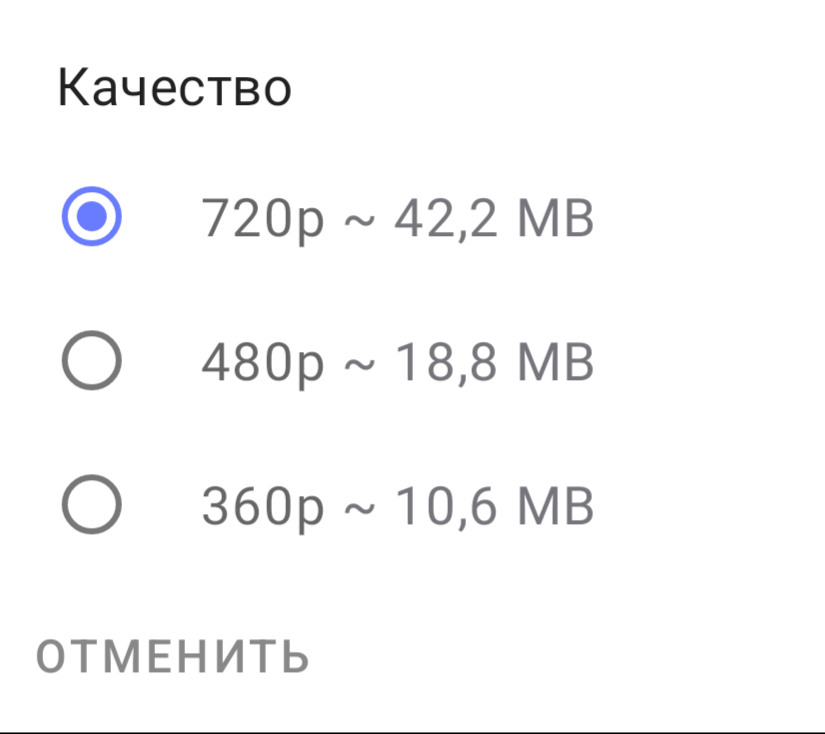Select the 720p radio button
This screenshot has height=734, width=825.
coord(92,217)
